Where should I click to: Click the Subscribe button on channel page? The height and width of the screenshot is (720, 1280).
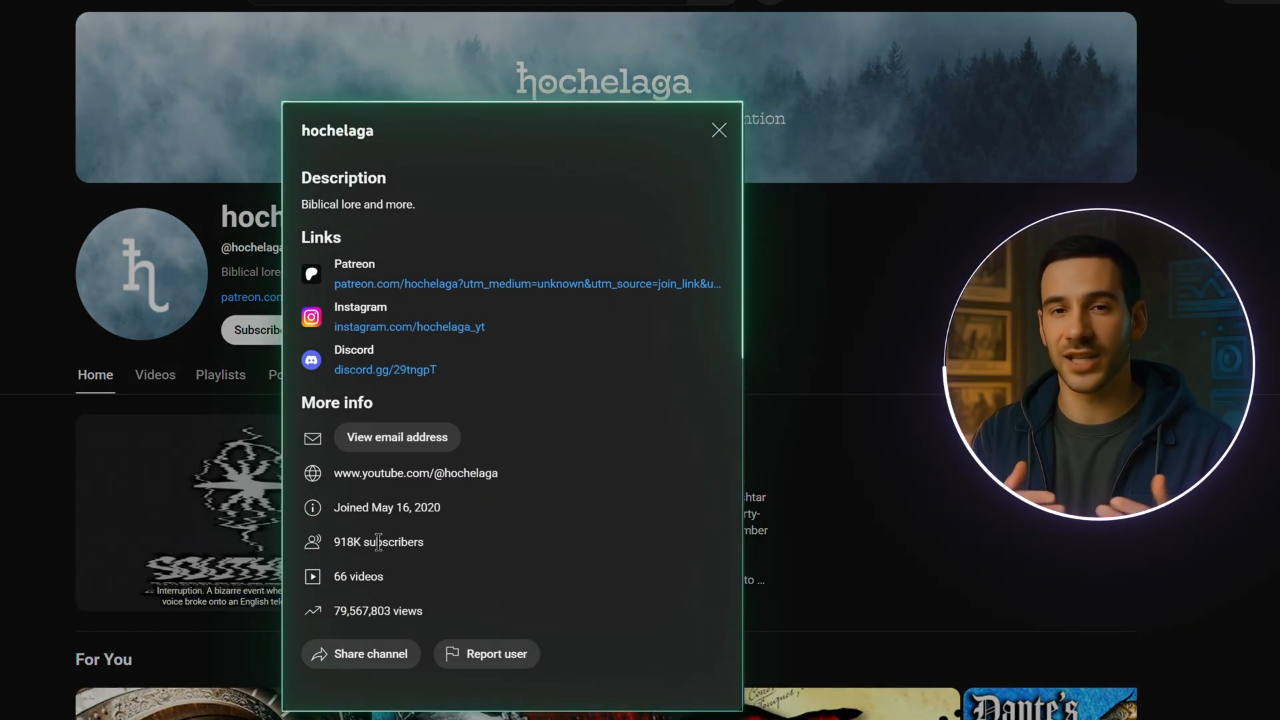click(x=252, y=330)
